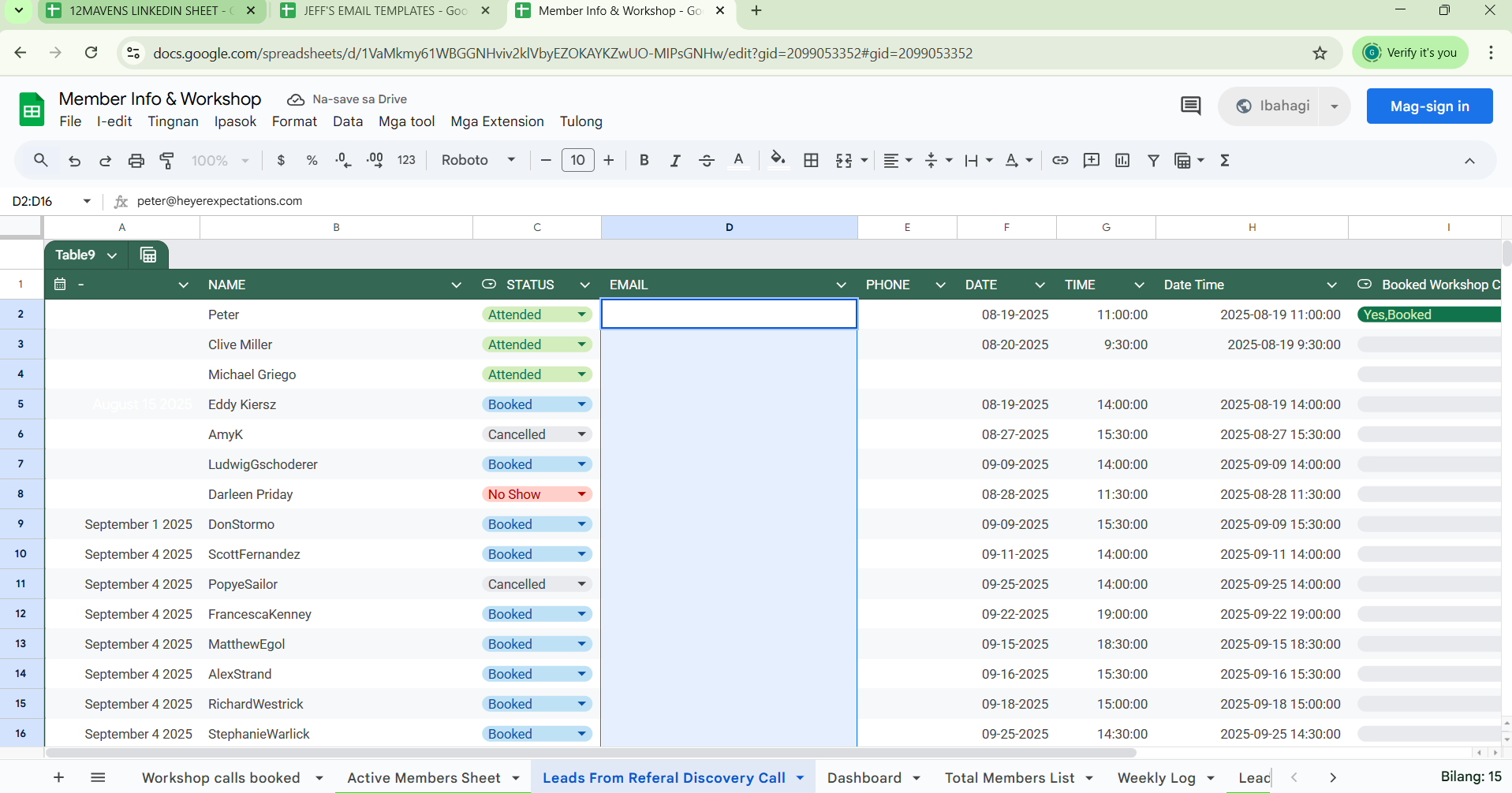This screenshot has height=793, width=1512.
Task: Click the font size input field
Action: coord(577,161)
